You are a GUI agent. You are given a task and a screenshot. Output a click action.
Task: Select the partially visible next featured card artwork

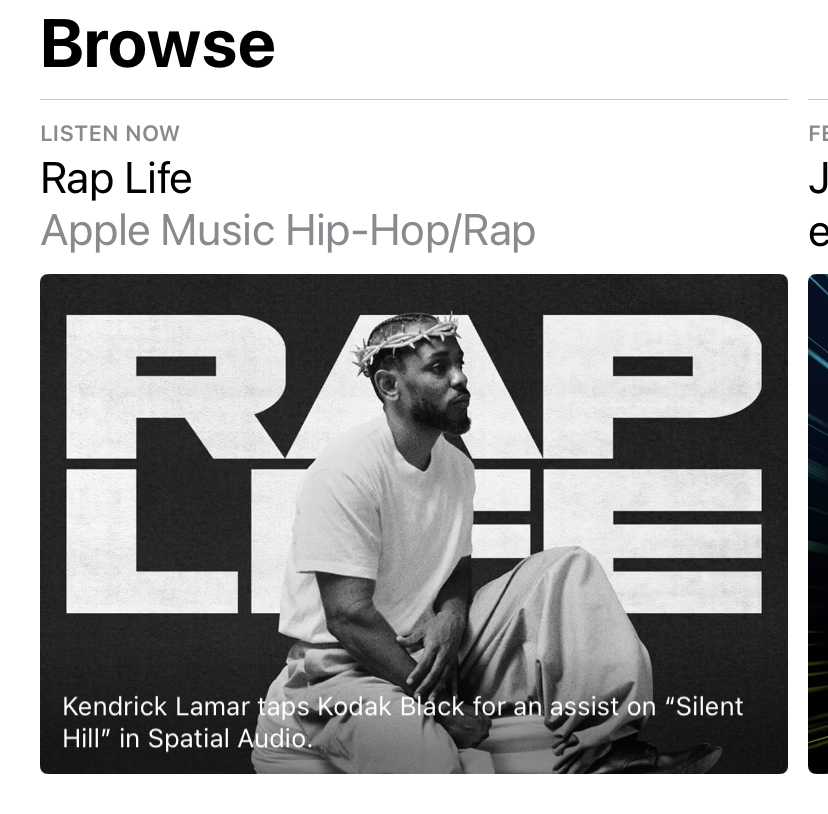[x=818, y=523]
